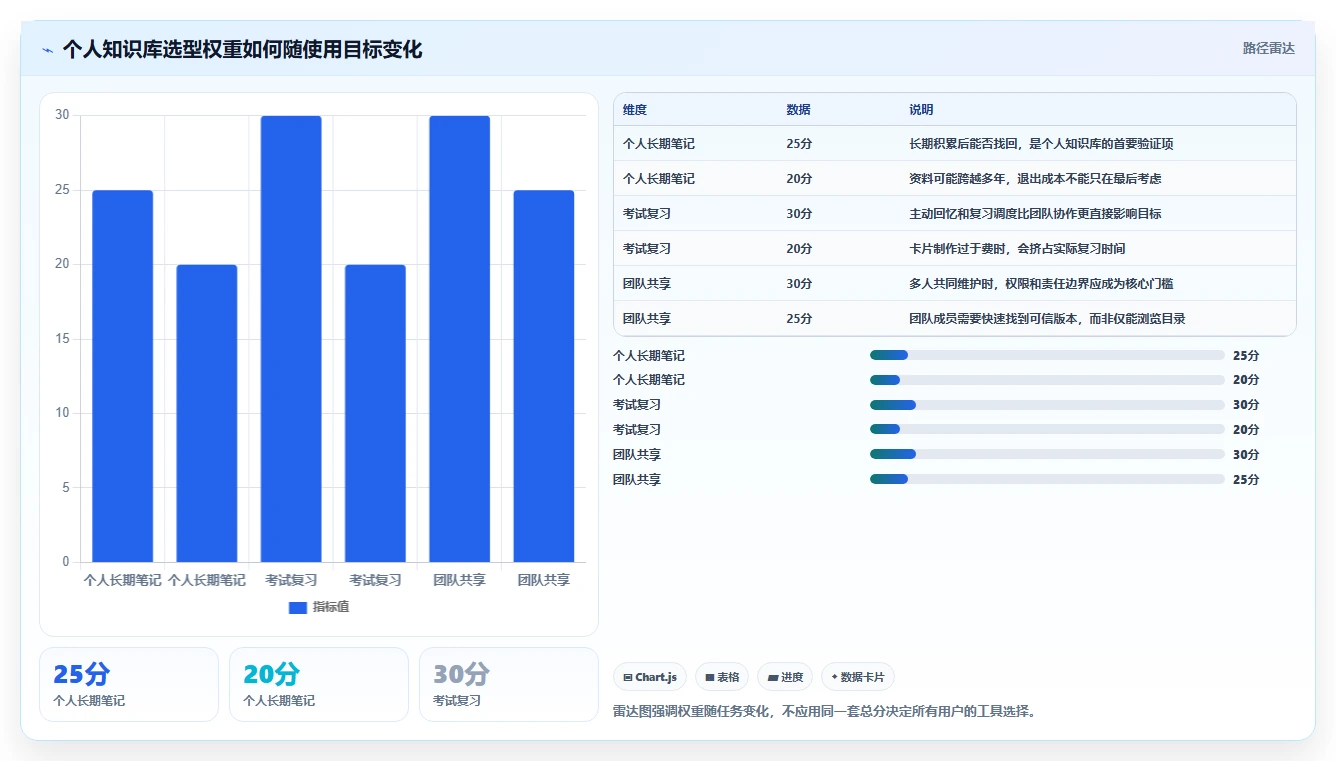1336x761 pixels.
Task: Select the cell 资料可能跨越多年，退出成本不能只在最后考虑
Action: coord(1035,179)
